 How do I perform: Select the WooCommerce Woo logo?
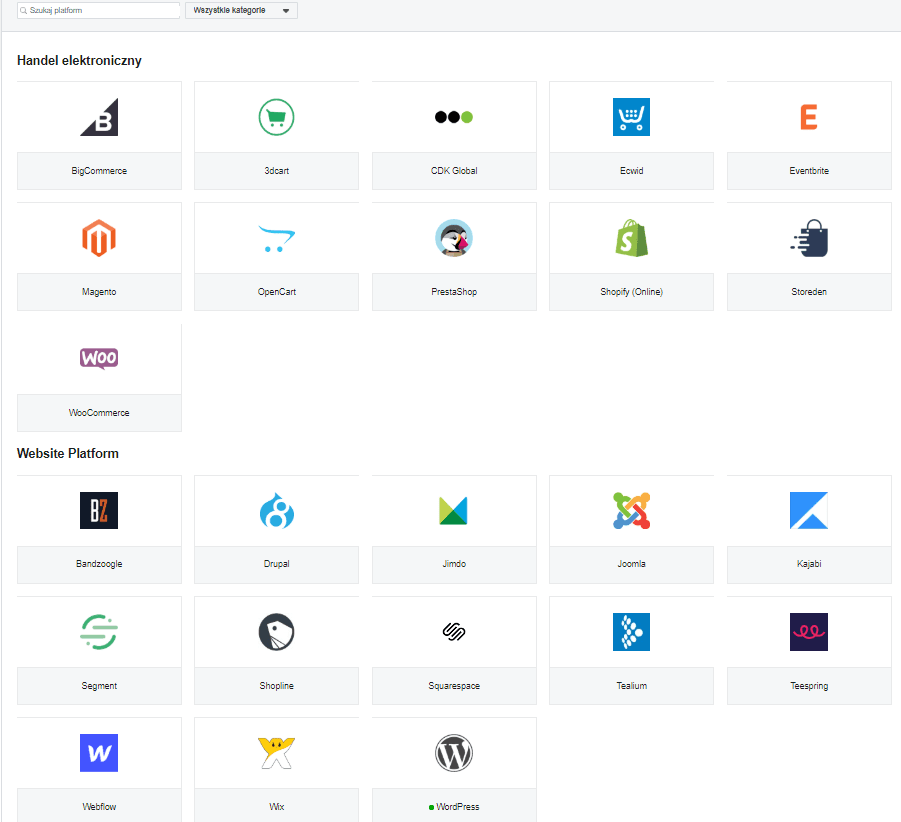99,358
